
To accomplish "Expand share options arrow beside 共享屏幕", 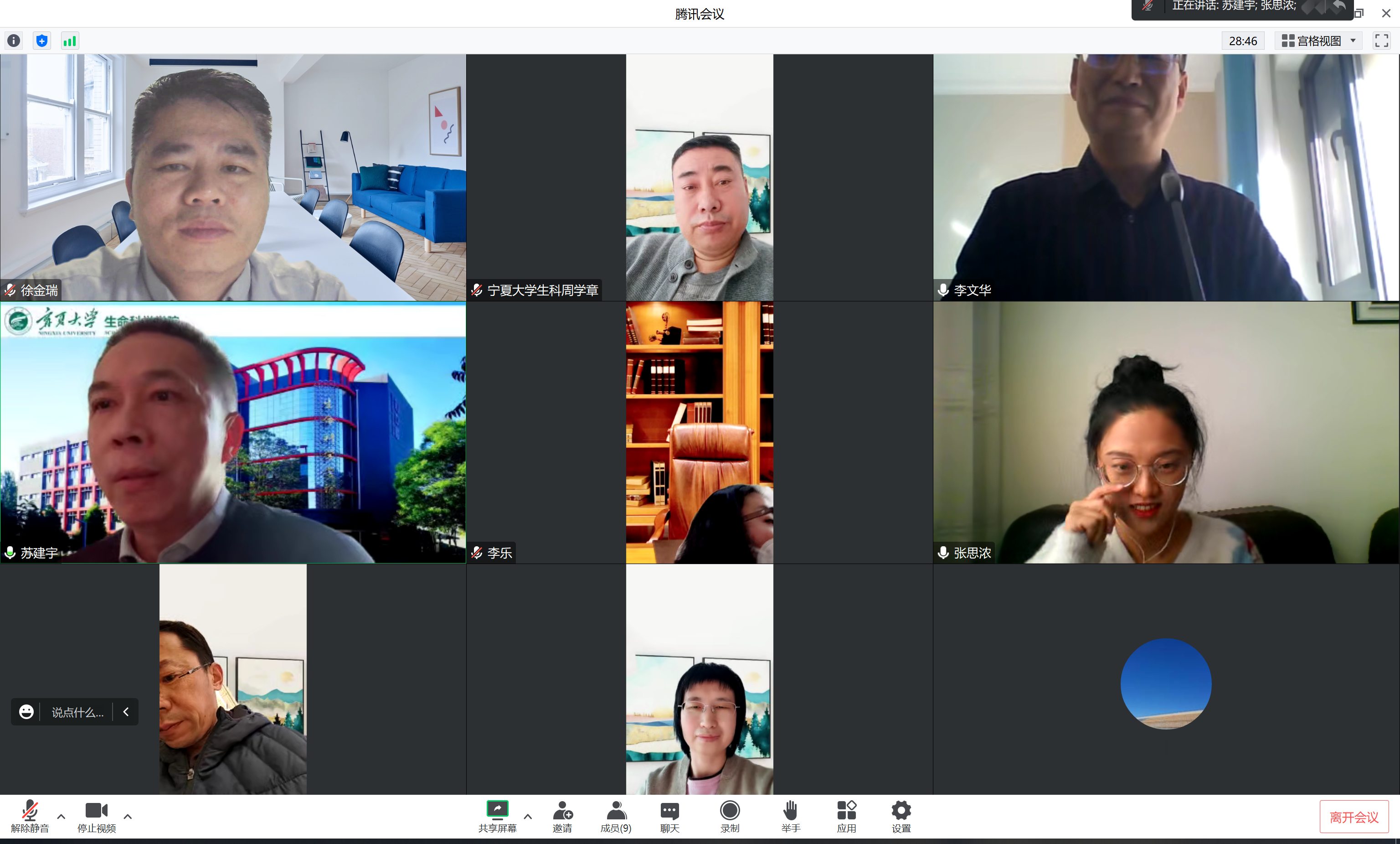I will click(x=528, y=817).
